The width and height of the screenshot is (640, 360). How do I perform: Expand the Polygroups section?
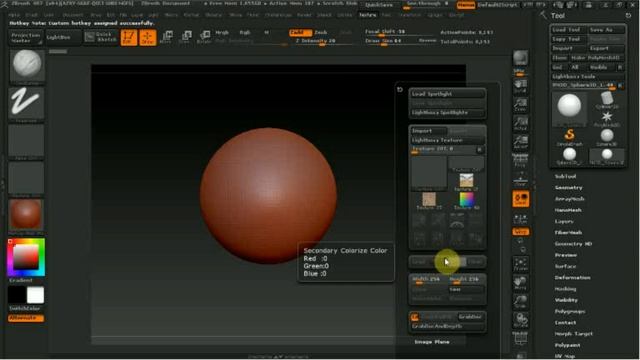570,311
